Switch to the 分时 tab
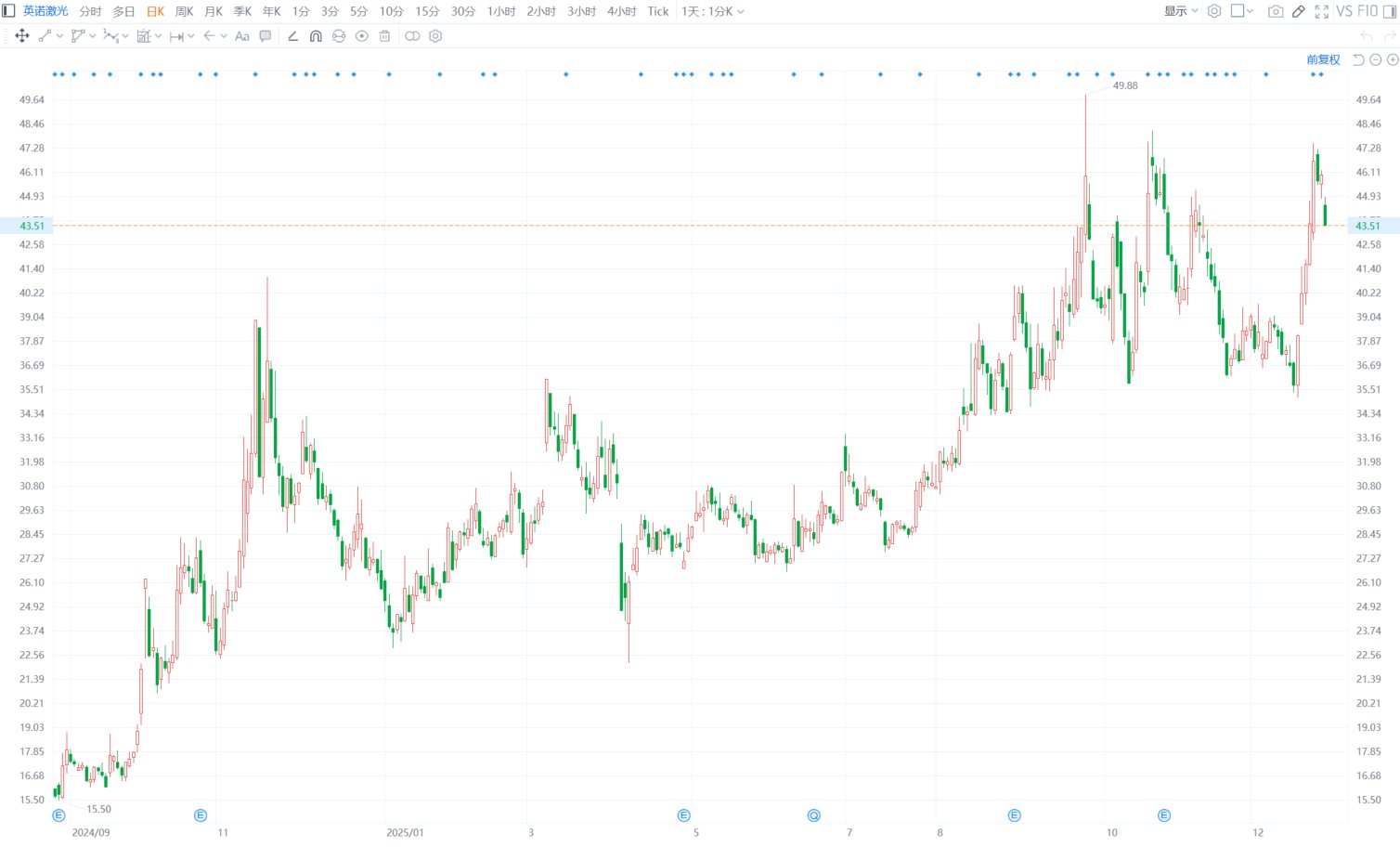The image size is (1400, 847). pos(90,11)
